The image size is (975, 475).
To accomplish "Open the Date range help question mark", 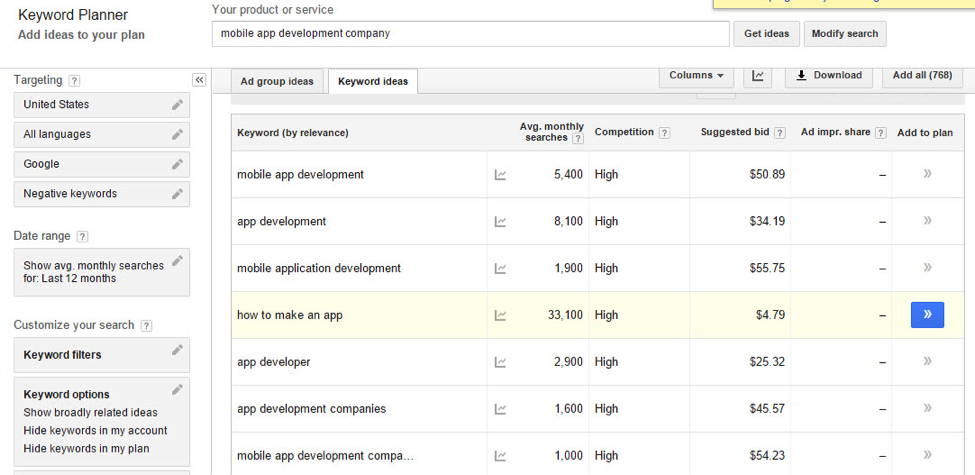I will tap(82, 237).
